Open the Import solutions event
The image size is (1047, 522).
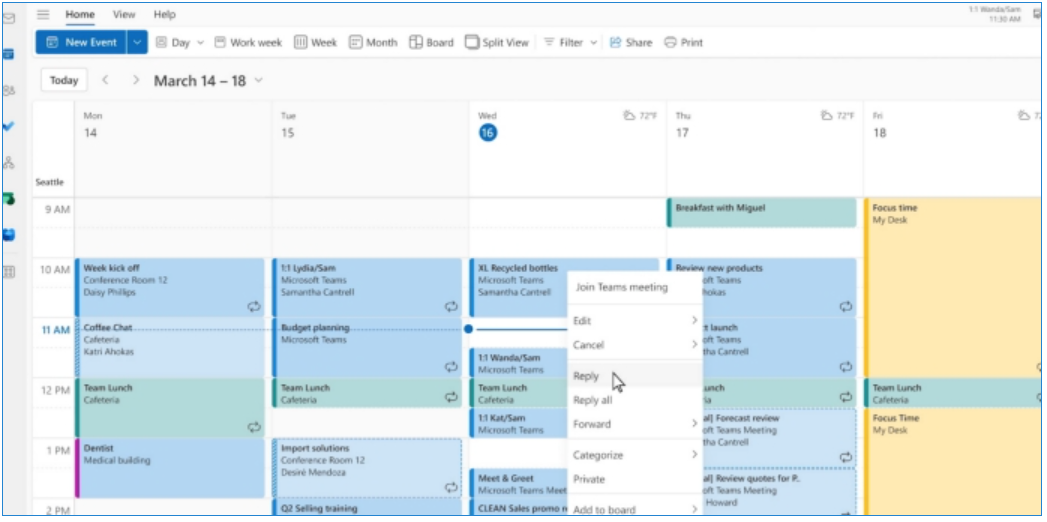click(x=367, y=468)
